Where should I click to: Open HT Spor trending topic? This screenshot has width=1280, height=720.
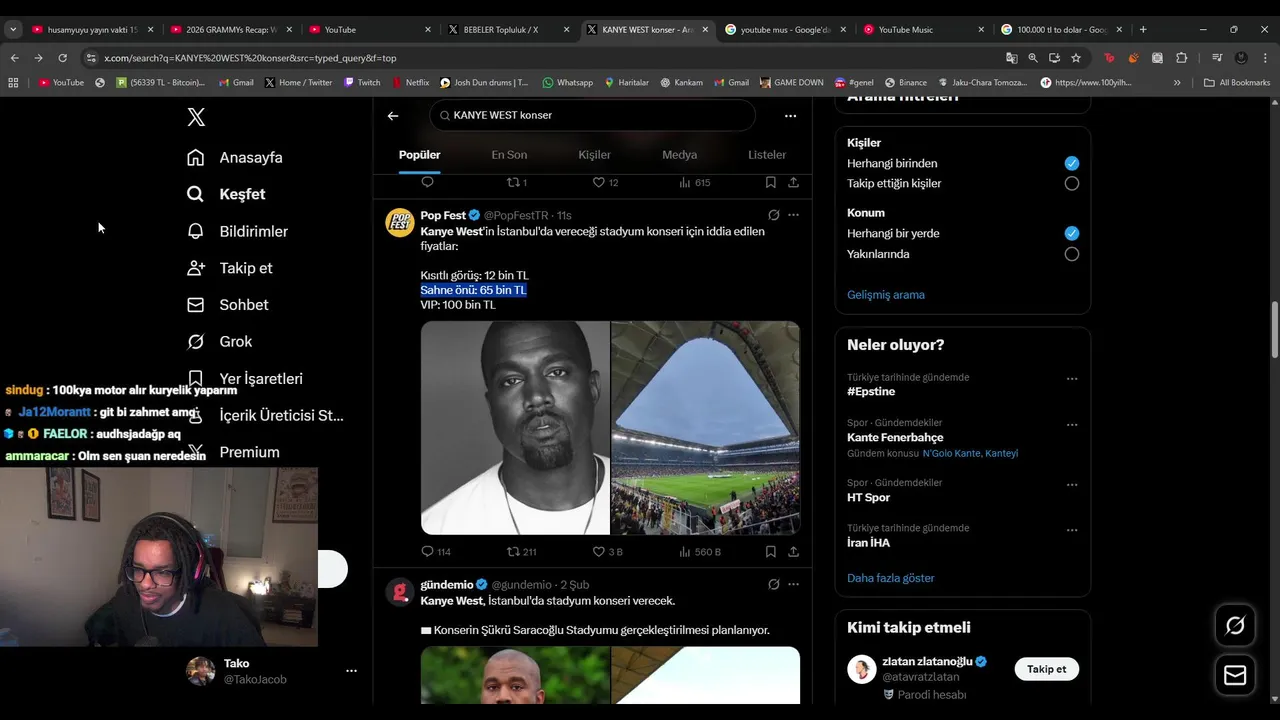point(868,498)
